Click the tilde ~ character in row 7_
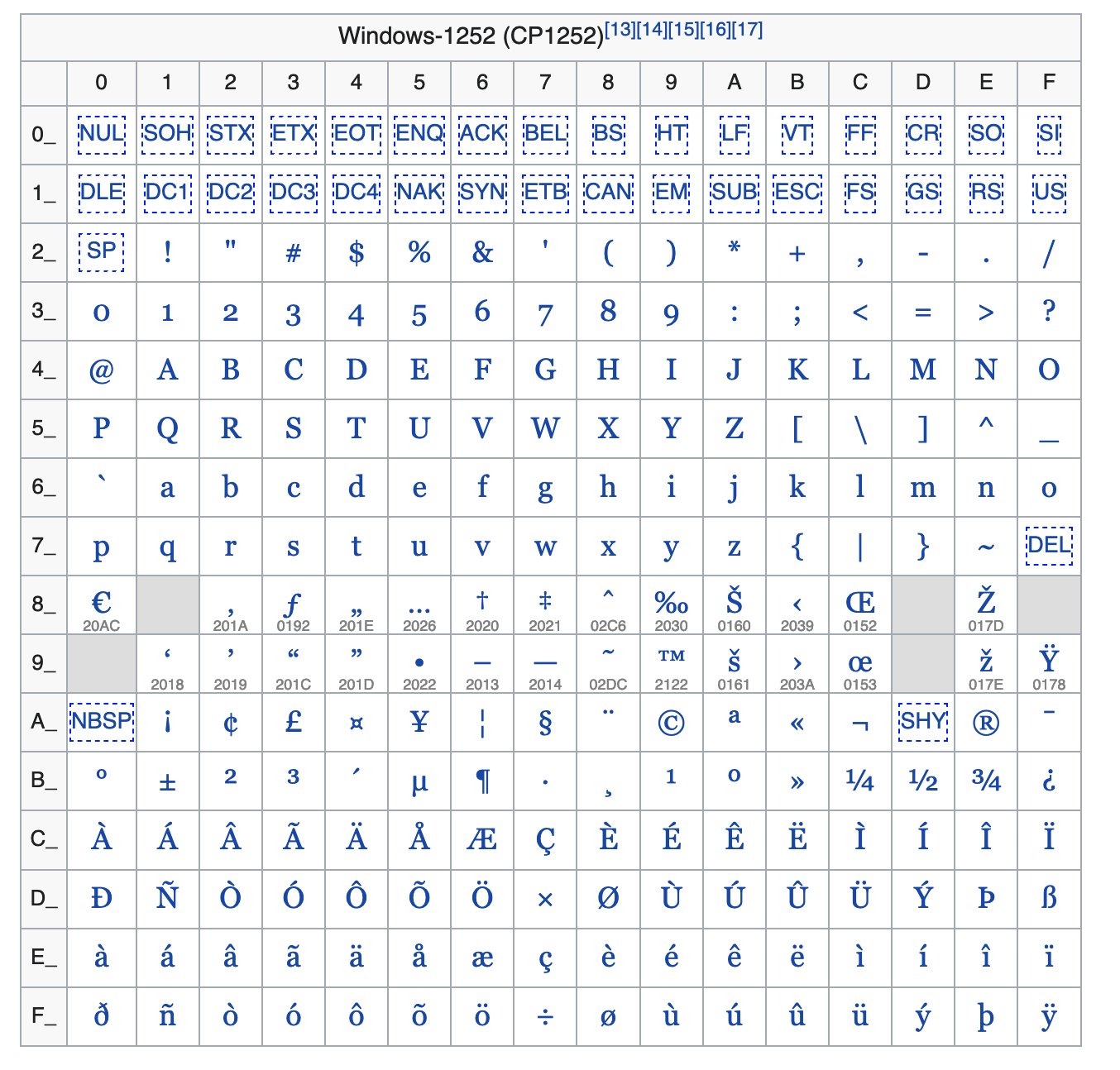Viewport: 1120px width, 1070px height. [986, 547]
